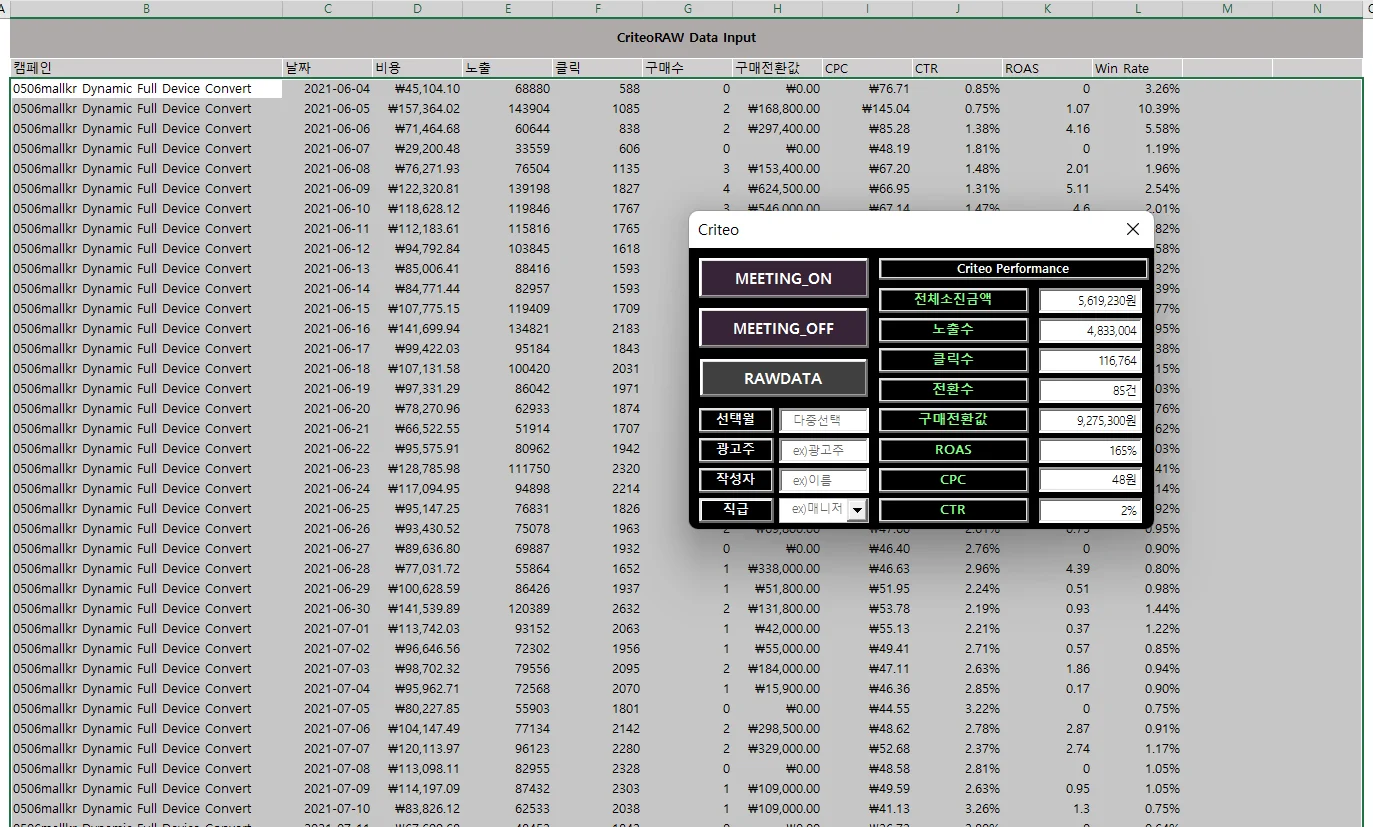Click the 날짜 header cell
The image size is (1373, 827).
[327, 68]
